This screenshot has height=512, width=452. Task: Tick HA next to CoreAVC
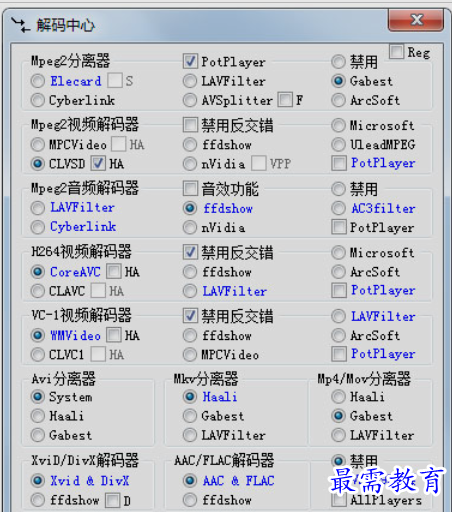pyautogui.click(x=114, y=271)
